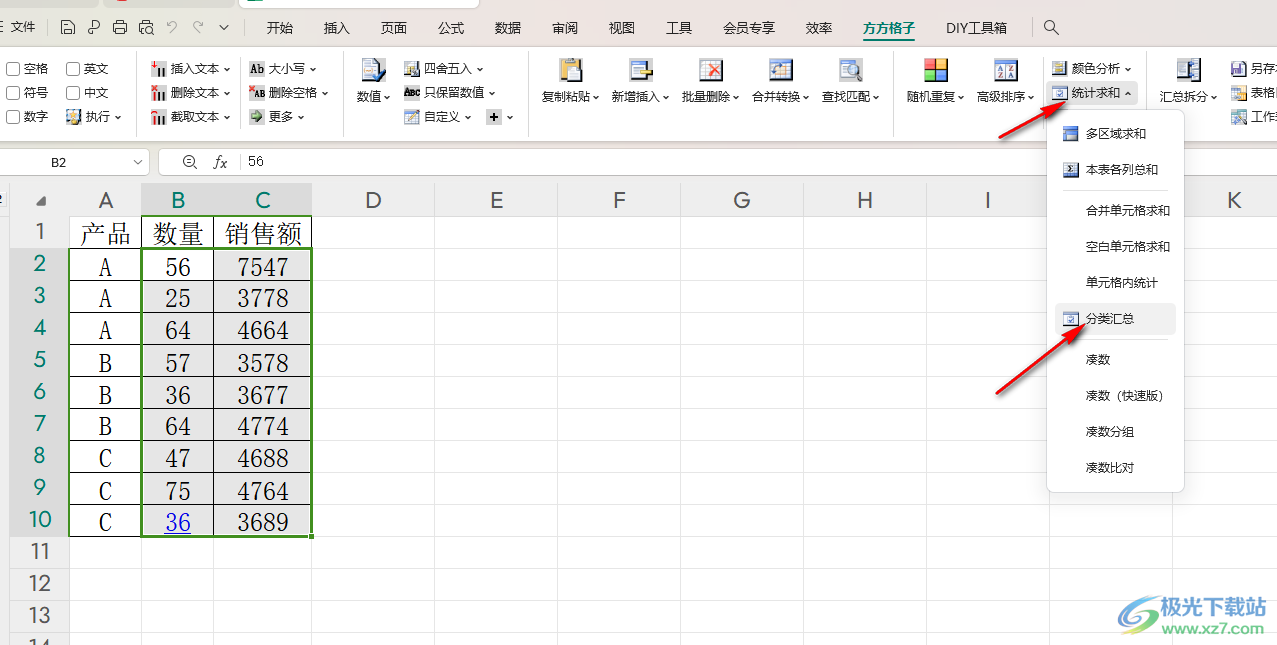Open the 插入文本 dropdown

(192, 69)
